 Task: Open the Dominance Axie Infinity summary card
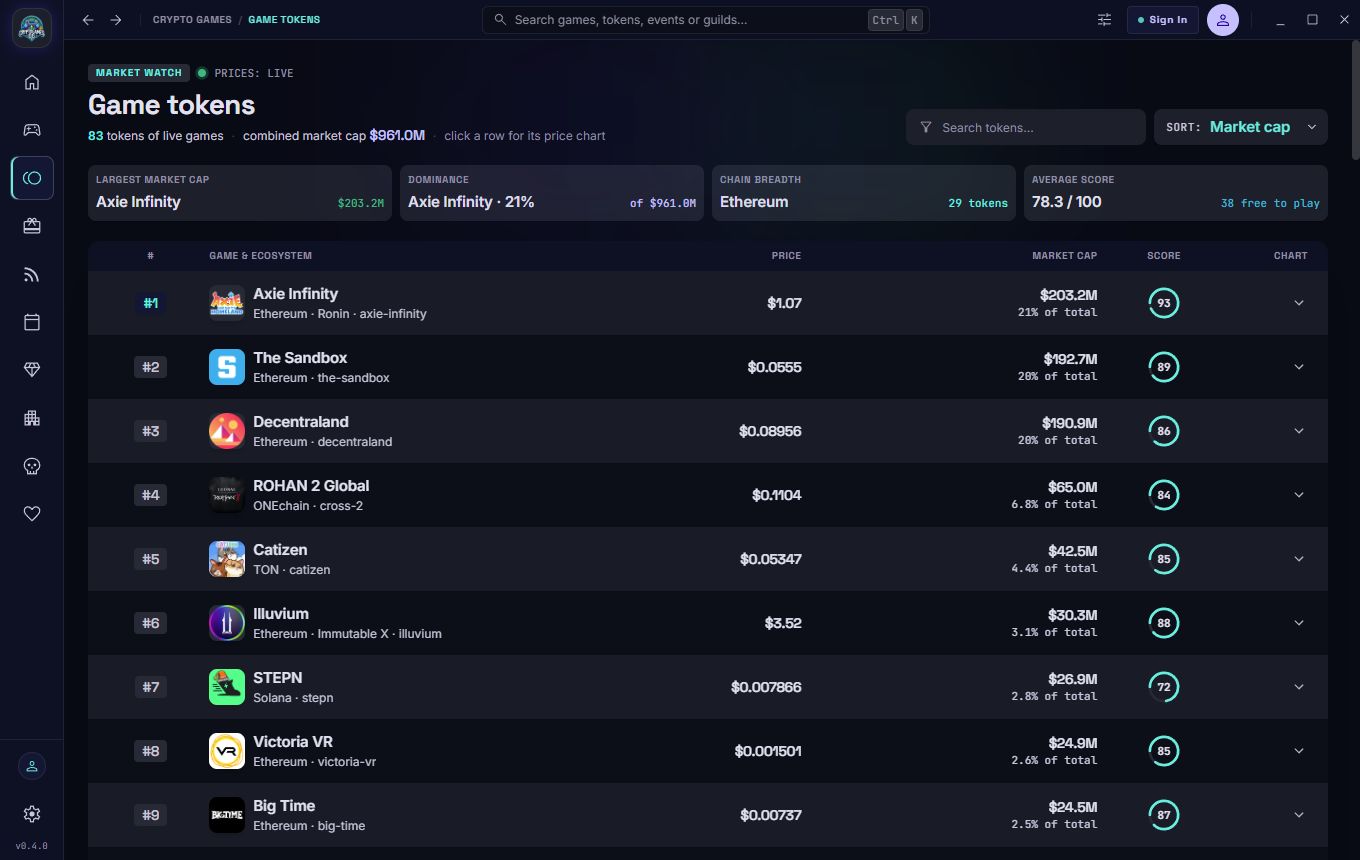[552, 193]
